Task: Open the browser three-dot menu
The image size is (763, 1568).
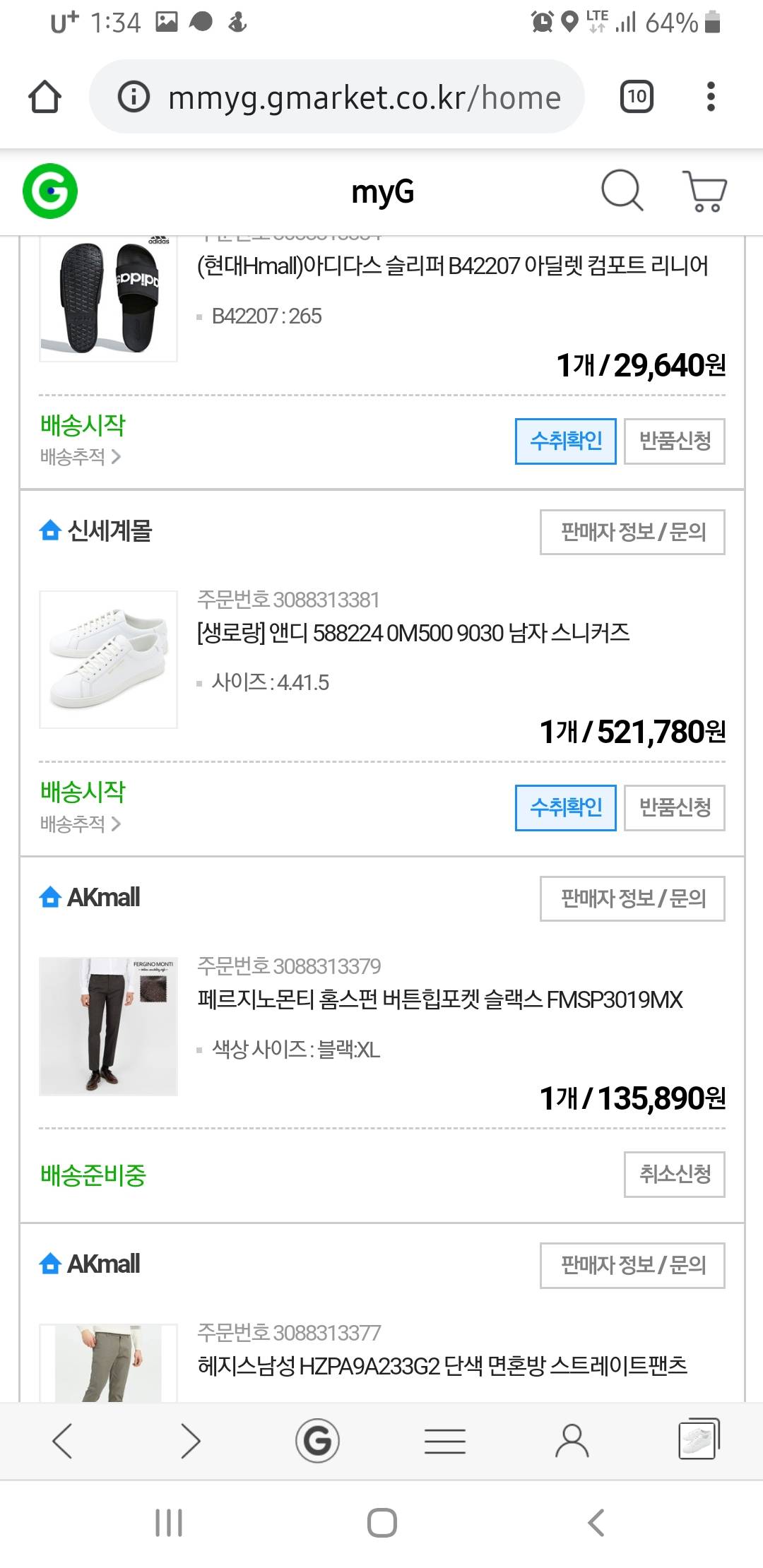Action: coord(711,97)
